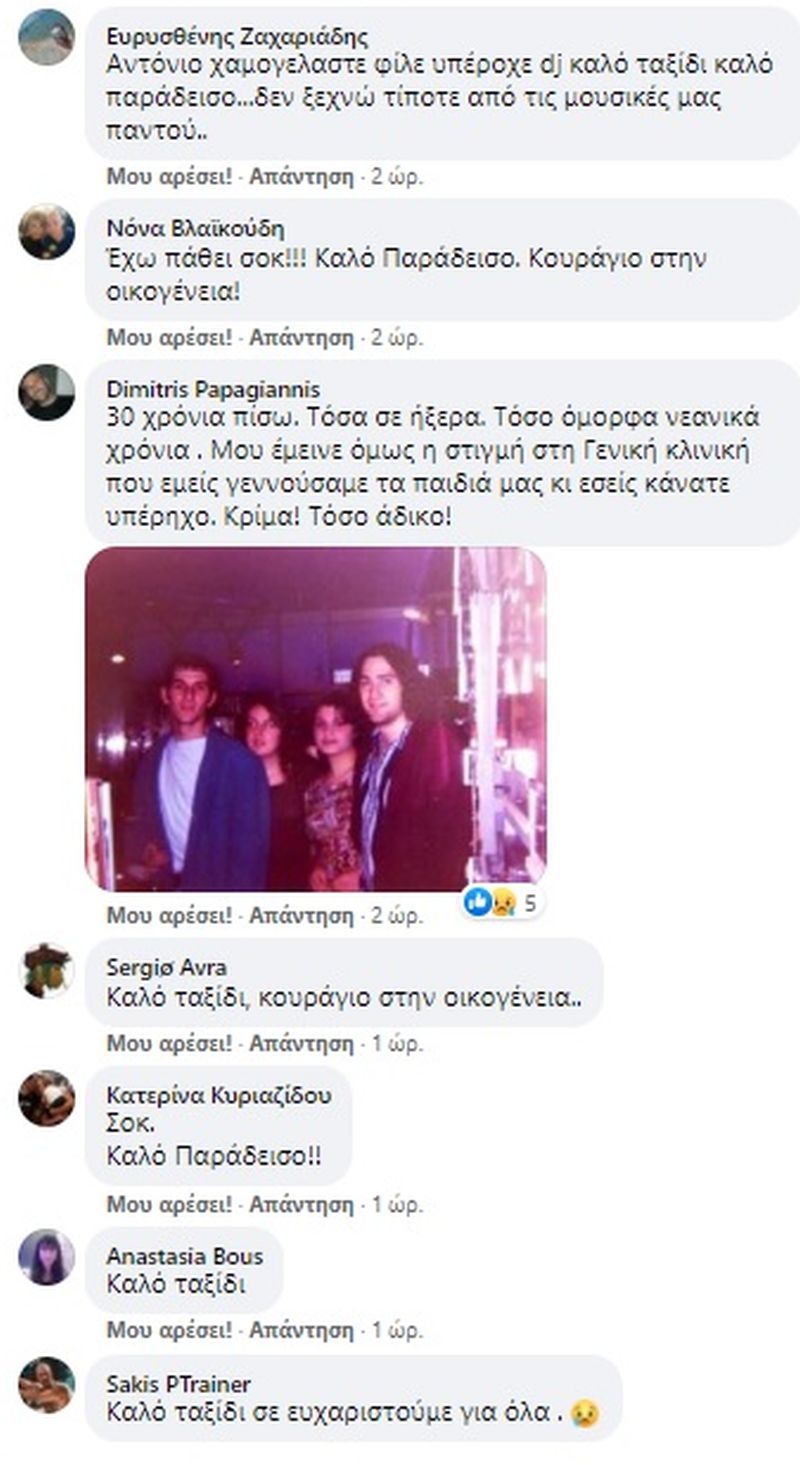View reactions count on photo comment

503,903
